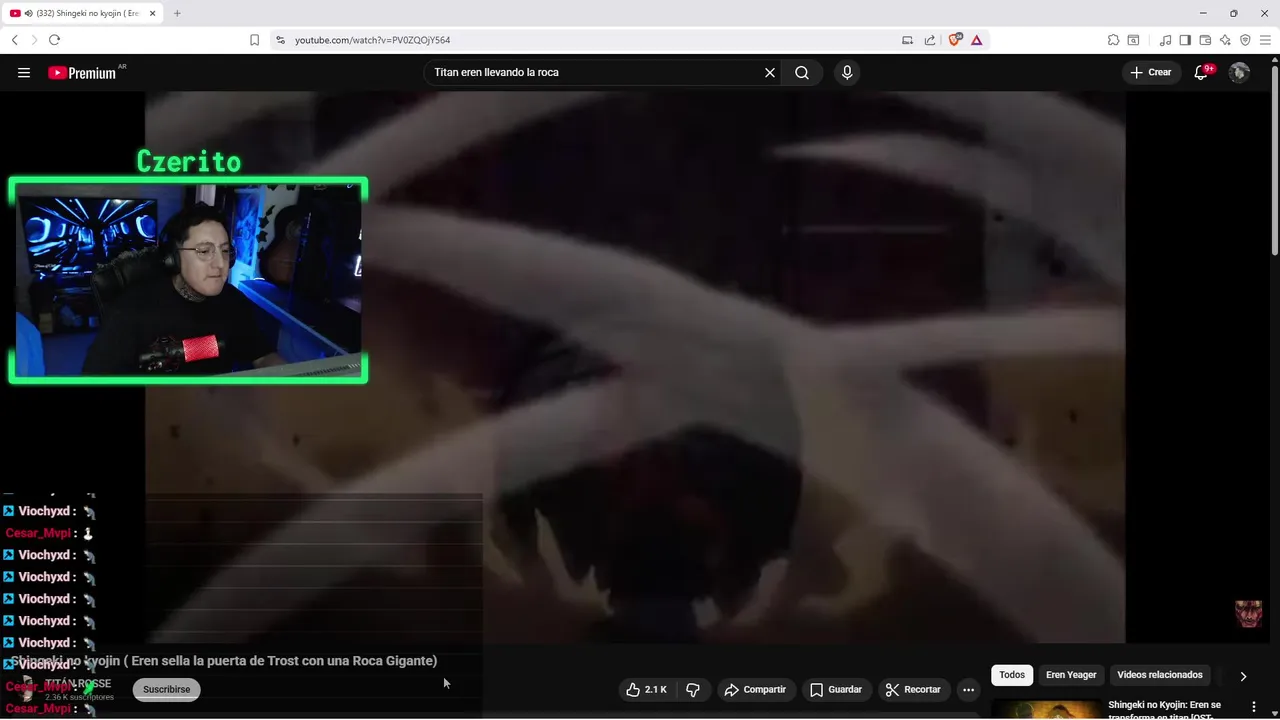The width and height of the screenshot is (1280, 720).
Task: Click the recommended video thumbnail
Action: [x=1045, y=709]
